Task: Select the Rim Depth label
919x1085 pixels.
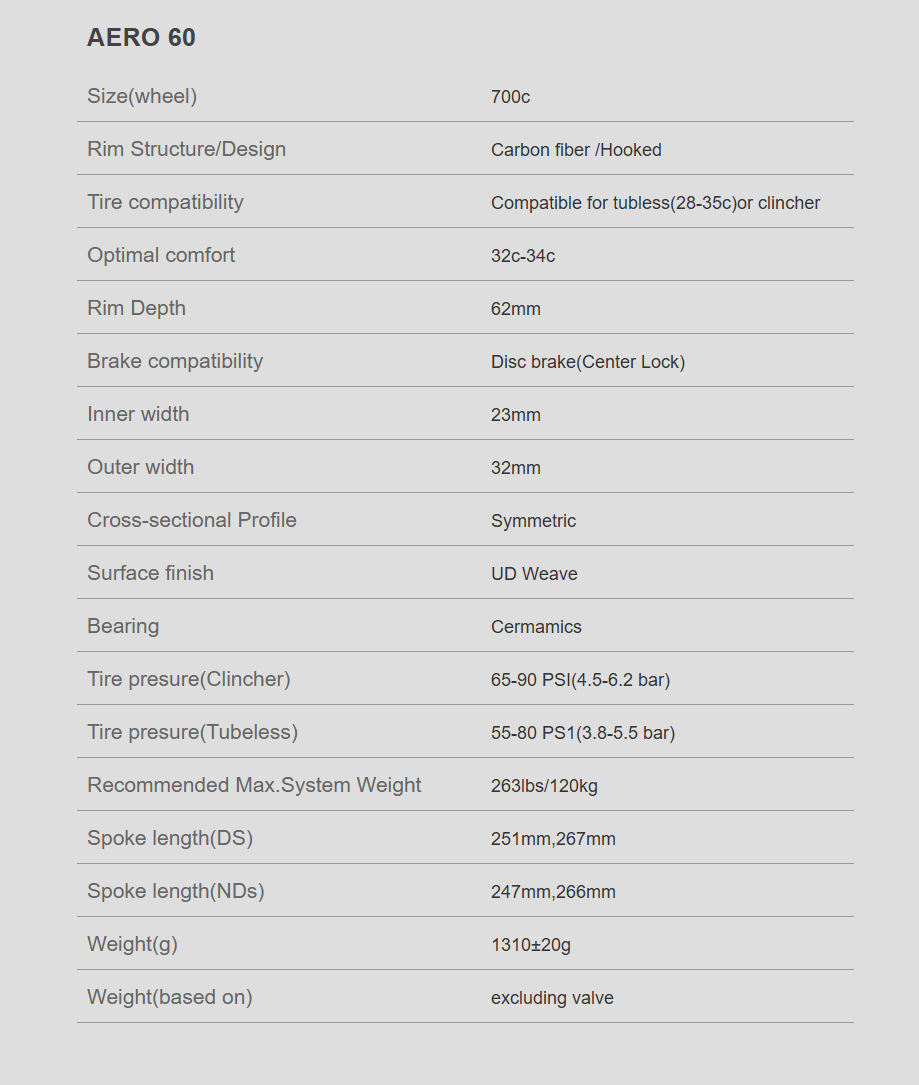Action: point(136,308)
